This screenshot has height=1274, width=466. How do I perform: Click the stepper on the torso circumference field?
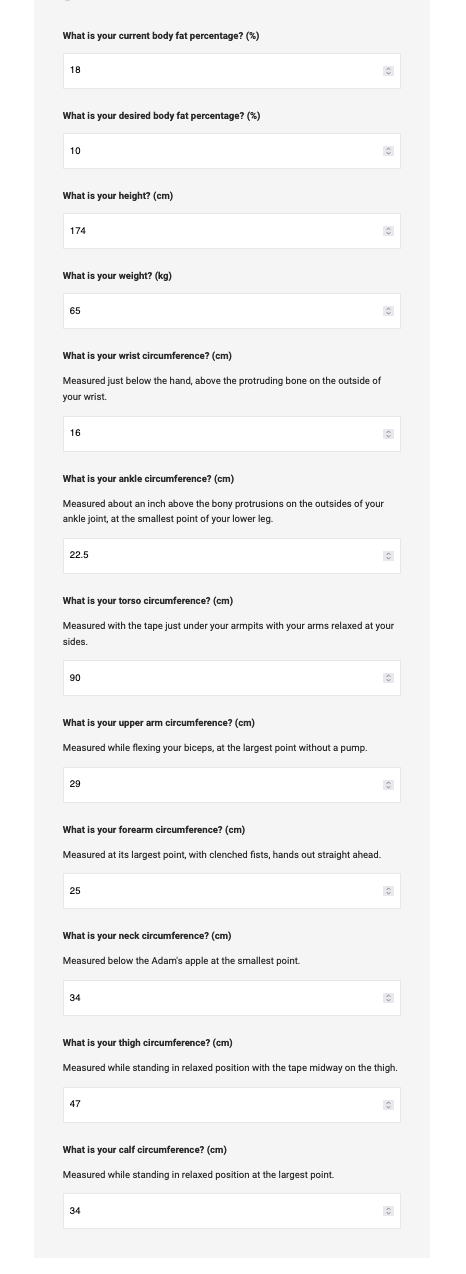click(388, 678)
